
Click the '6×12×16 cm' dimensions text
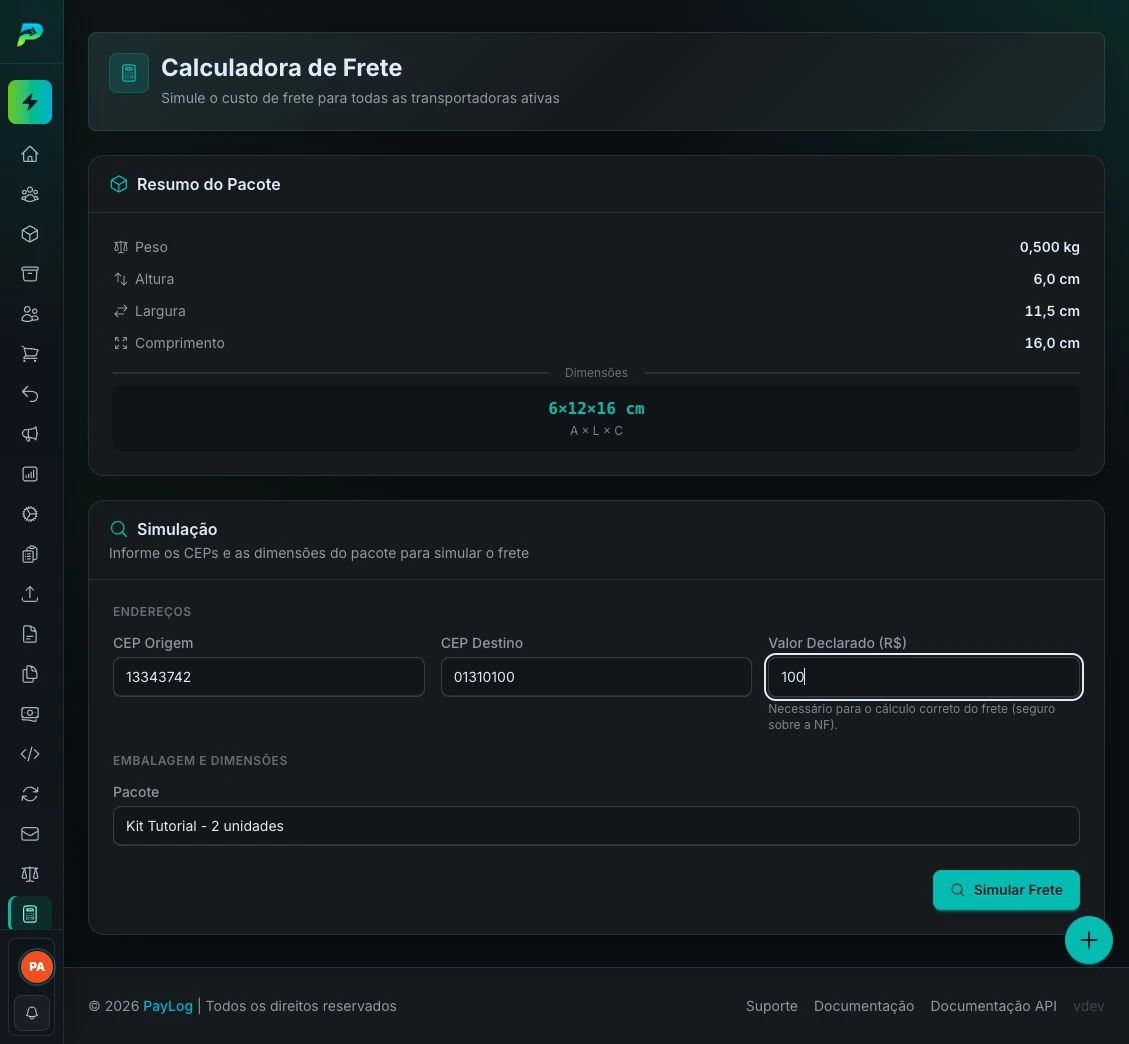(x=596, y=409)
